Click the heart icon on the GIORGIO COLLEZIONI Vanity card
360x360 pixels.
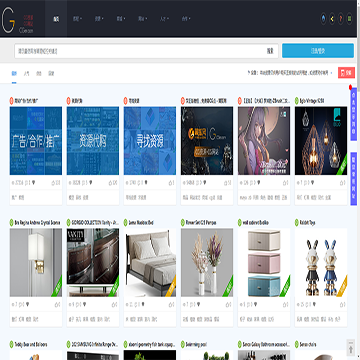coord(85,304)
